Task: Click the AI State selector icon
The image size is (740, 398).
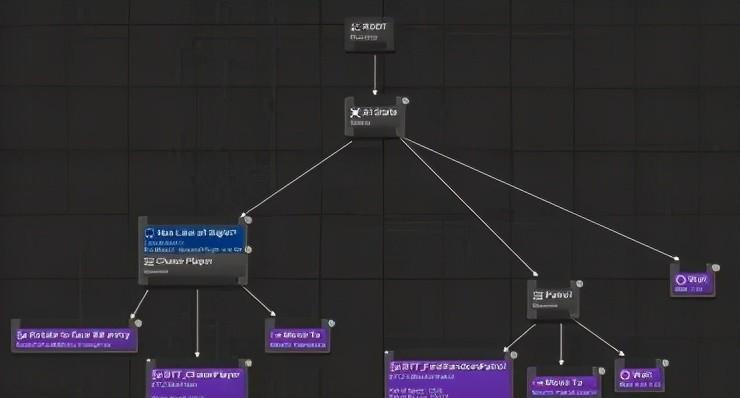Action: (x=355, y=112)
